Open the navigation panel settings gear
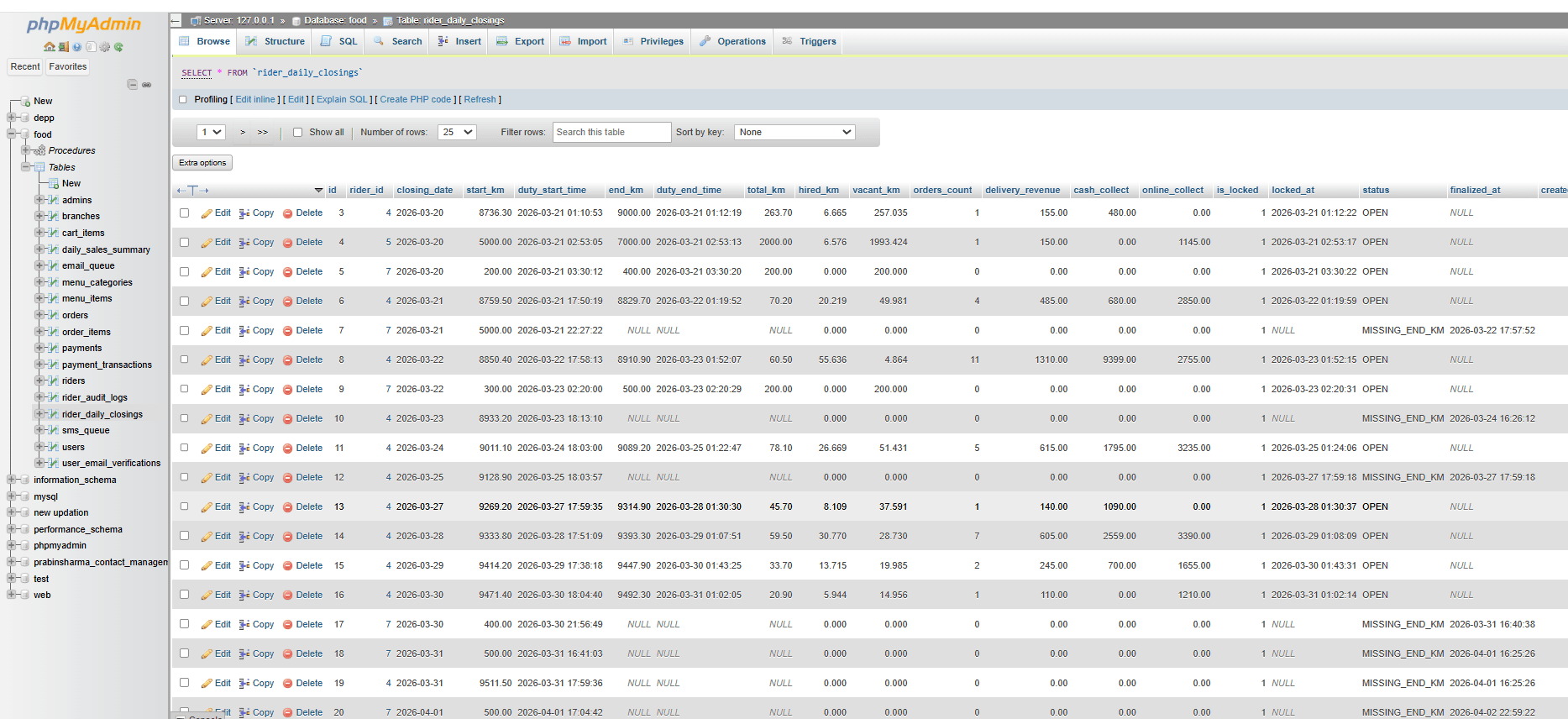 (105, 47)
